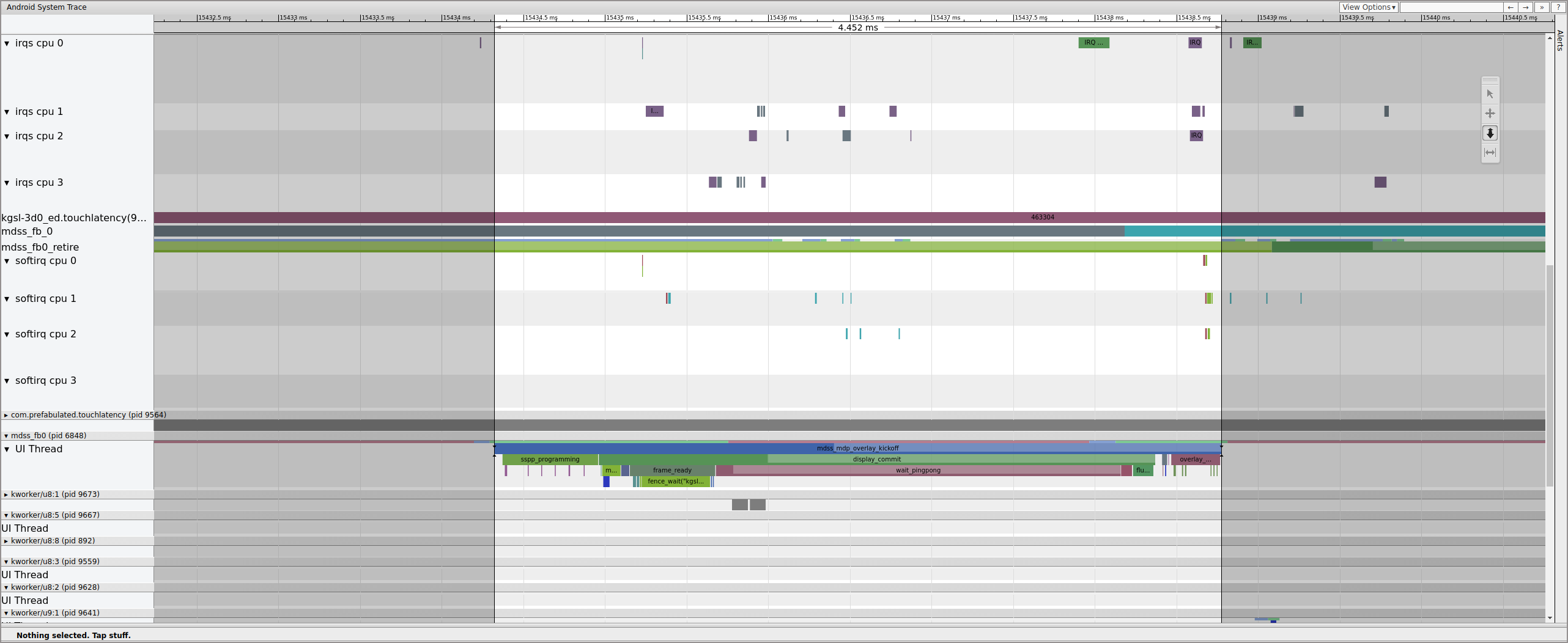
Task: Collapse the UI Thread track under mdss_fb0
Action: coord(7,449)
